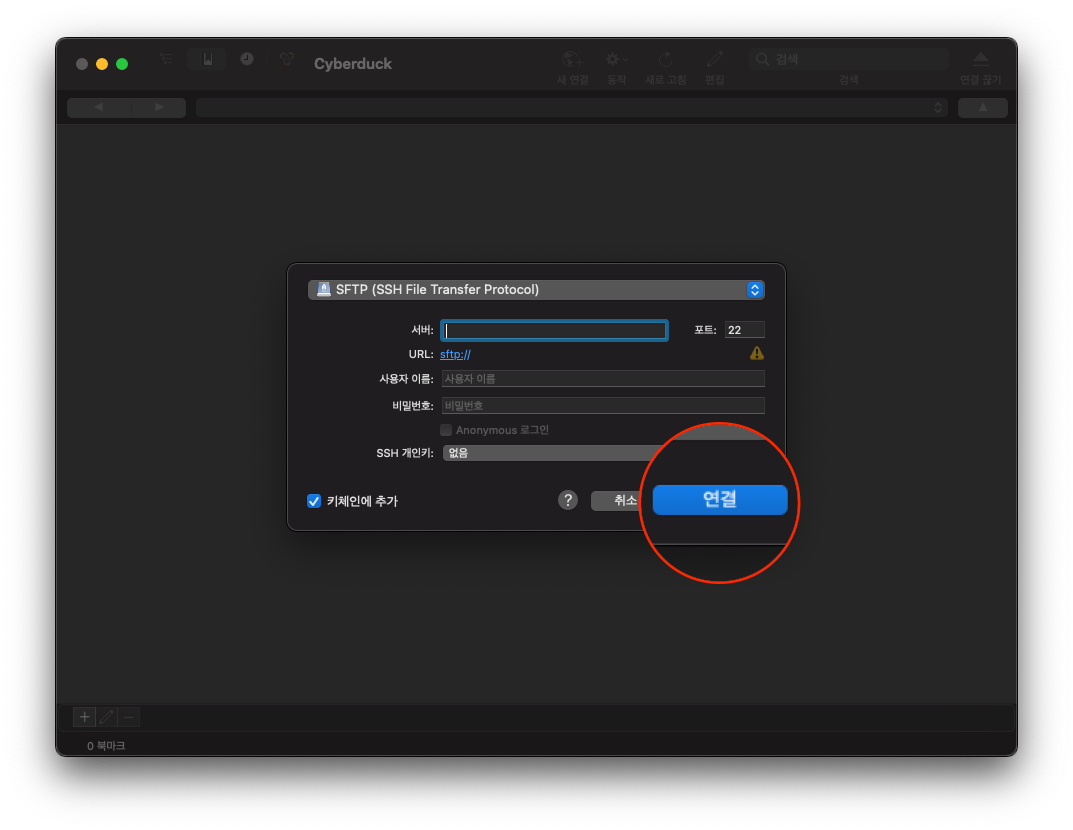This screenshot has width=1073, height=830.
Task: Enable Anonymous 로그인 checkbox
Action: [x=446, y=430]
